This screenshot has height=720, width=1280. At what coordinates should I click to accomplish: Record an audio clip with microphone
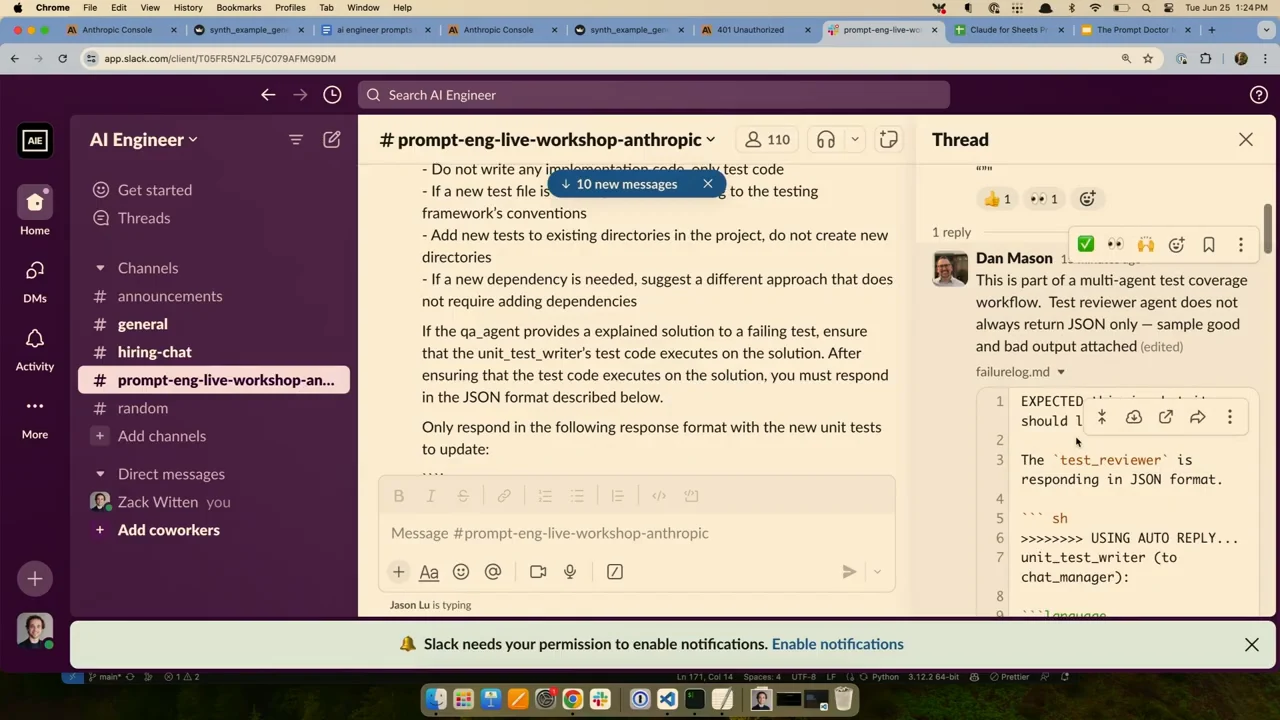570,572
